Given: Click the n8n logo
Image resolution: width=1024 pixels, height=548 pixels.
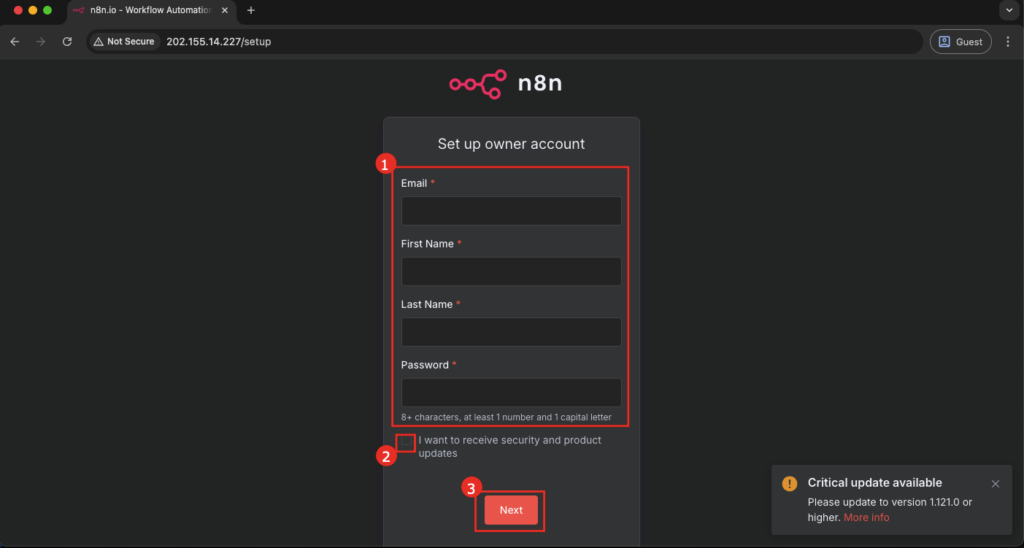Looking at the screenshot, I should [x=505, y=84].
